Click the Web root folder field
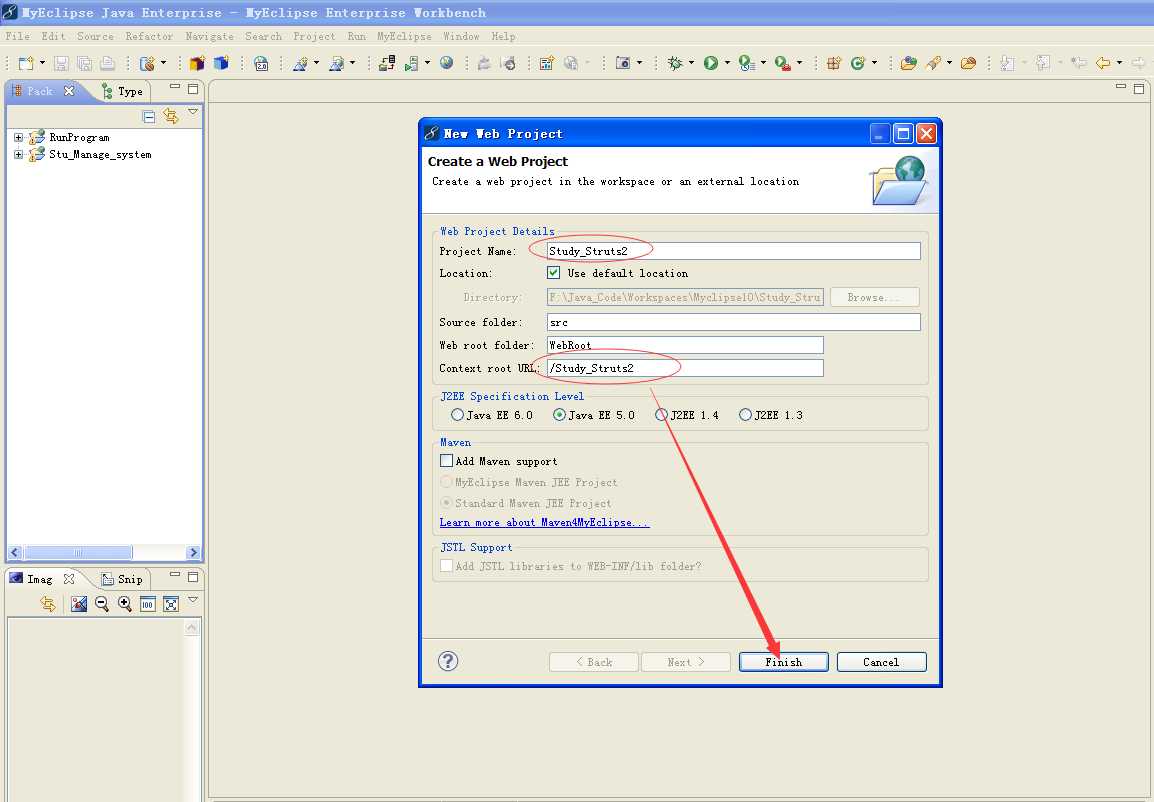 [x=684, y=345]
